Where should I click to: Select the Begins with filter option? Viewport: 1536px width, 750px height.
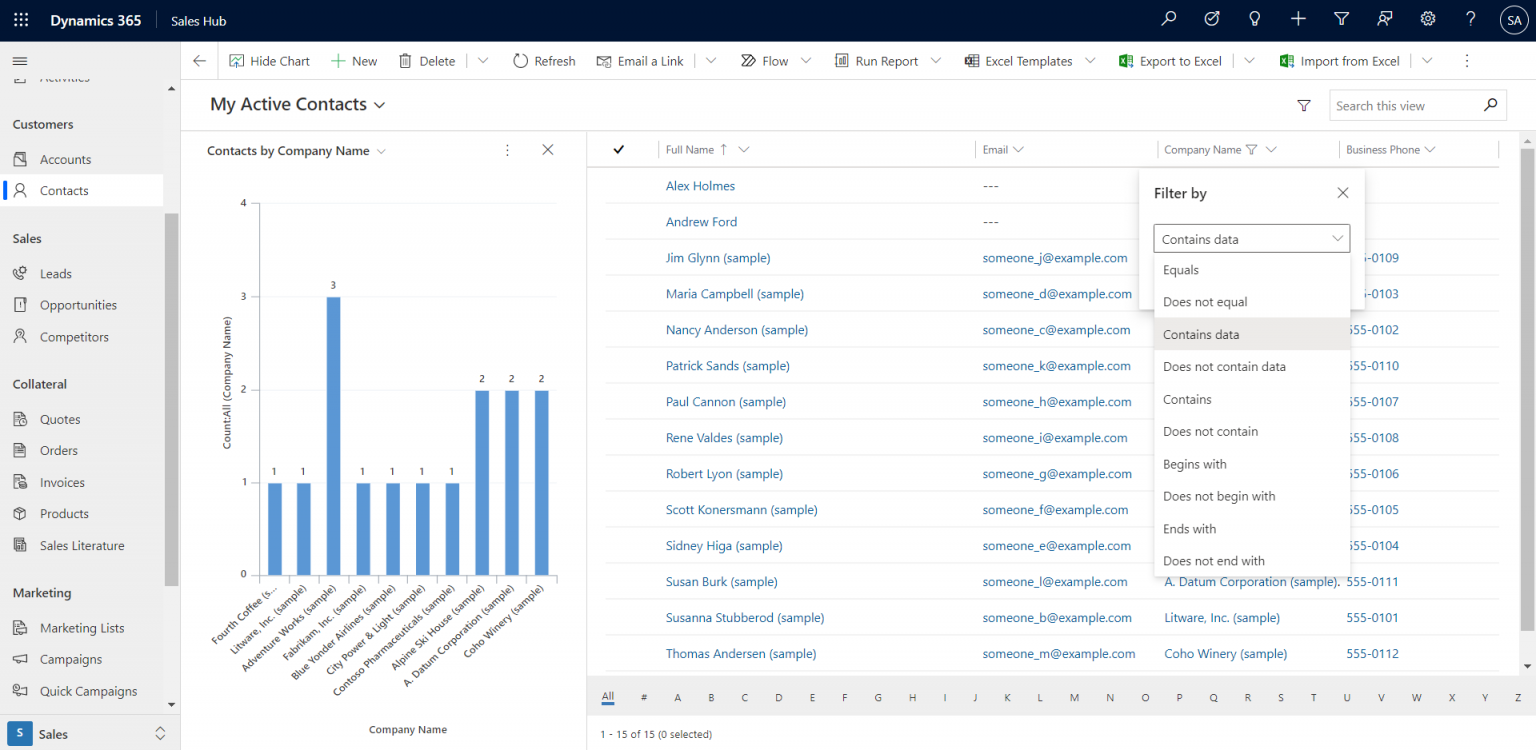[1252, 464]
